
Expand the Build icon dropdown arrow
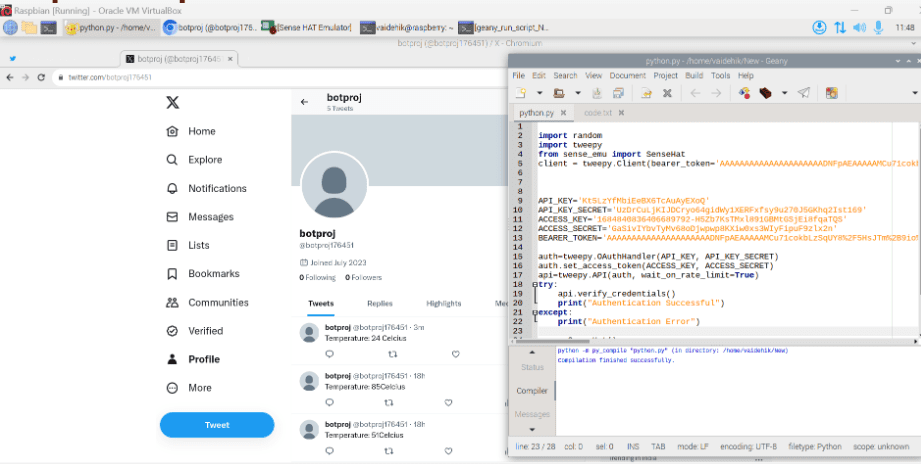click(x=784, y=93)
